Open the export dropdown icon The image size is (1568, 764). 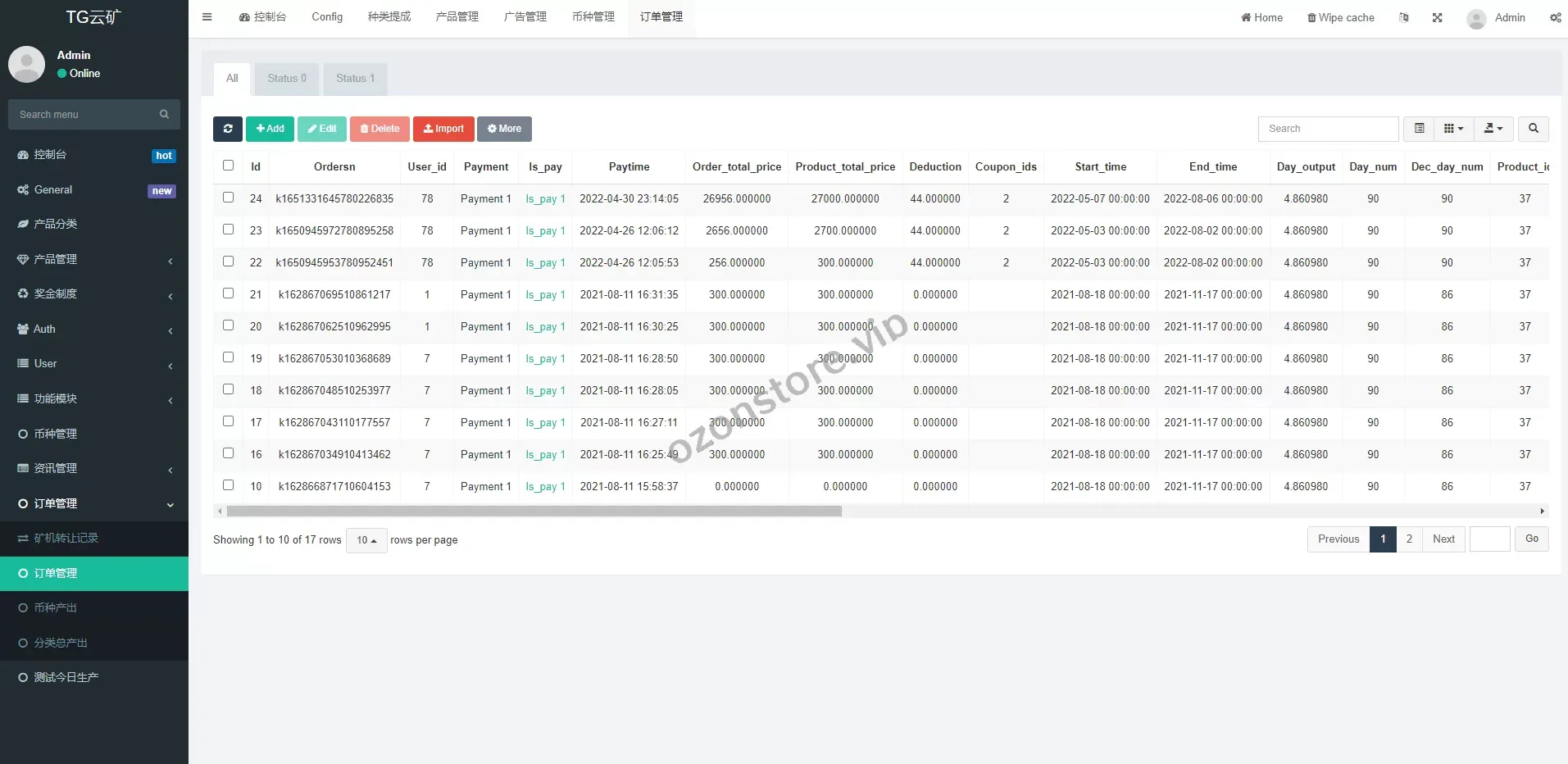(x=1492, y=129)
